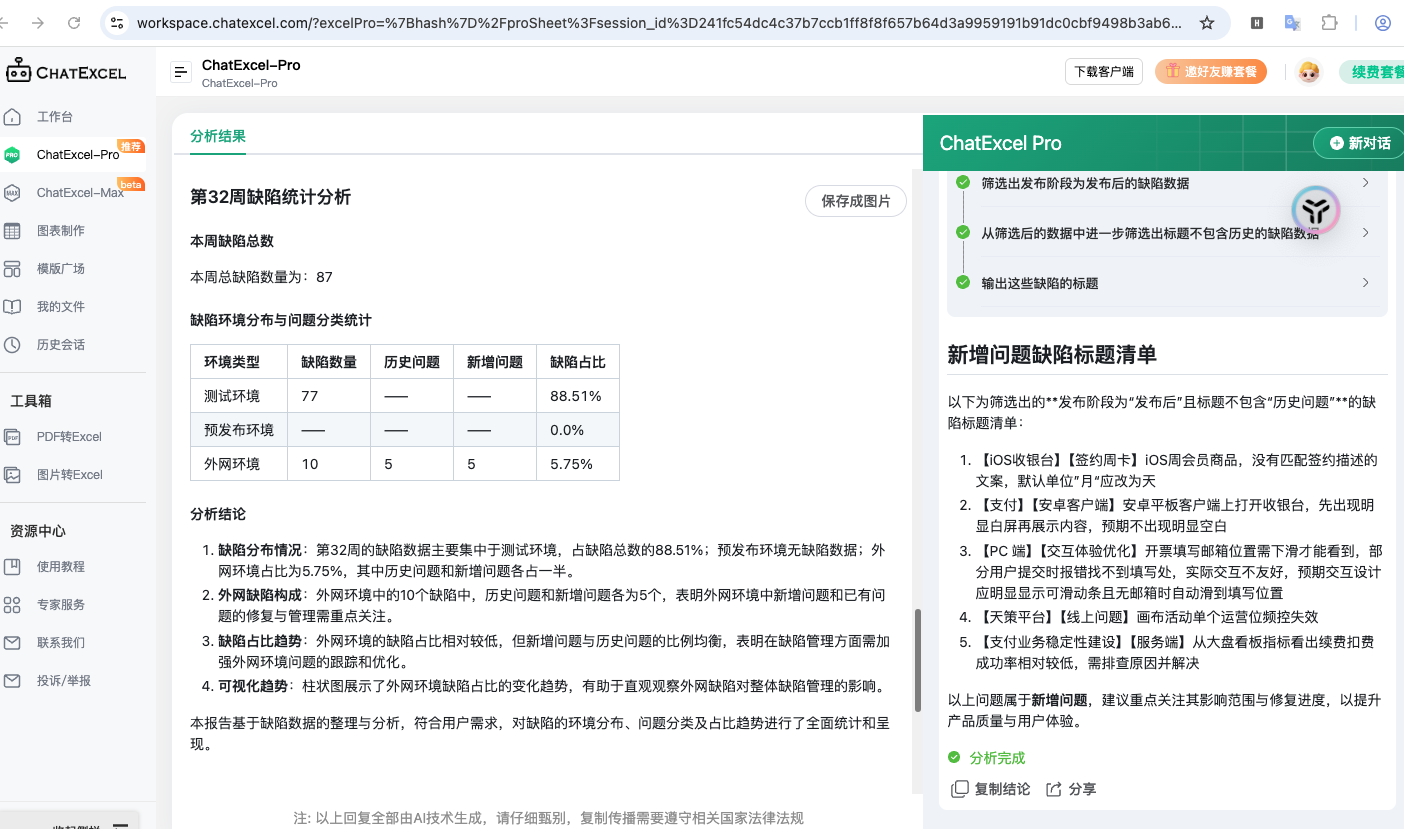The width and height of the screenshot is (1404, 829).
Task: Open the browser profile icon
Action: point(1383,22)
